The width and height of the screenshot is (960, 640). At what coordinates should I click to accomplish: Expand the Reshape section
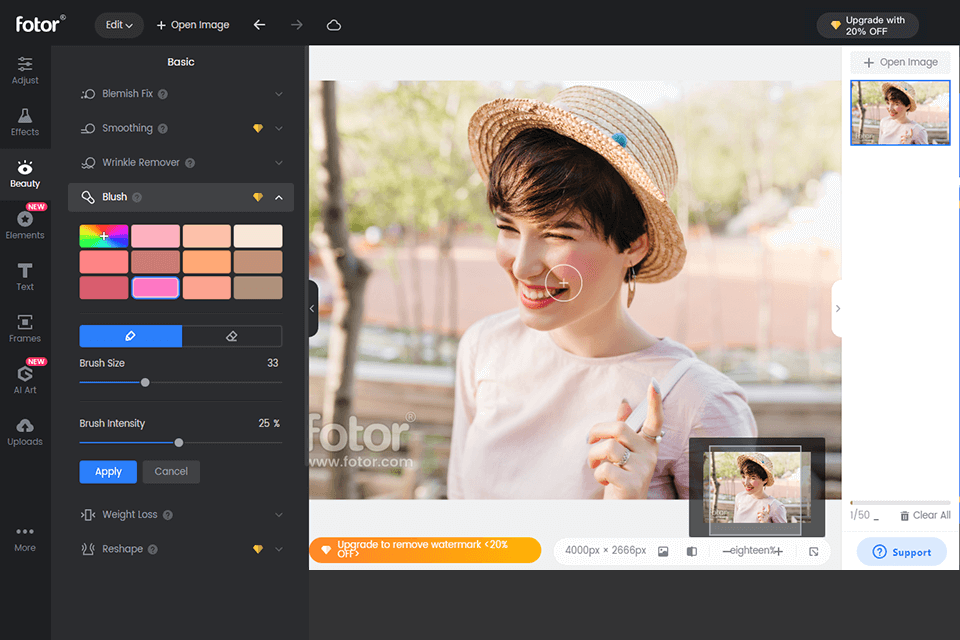pyautogui.click(x=279, y=549)
